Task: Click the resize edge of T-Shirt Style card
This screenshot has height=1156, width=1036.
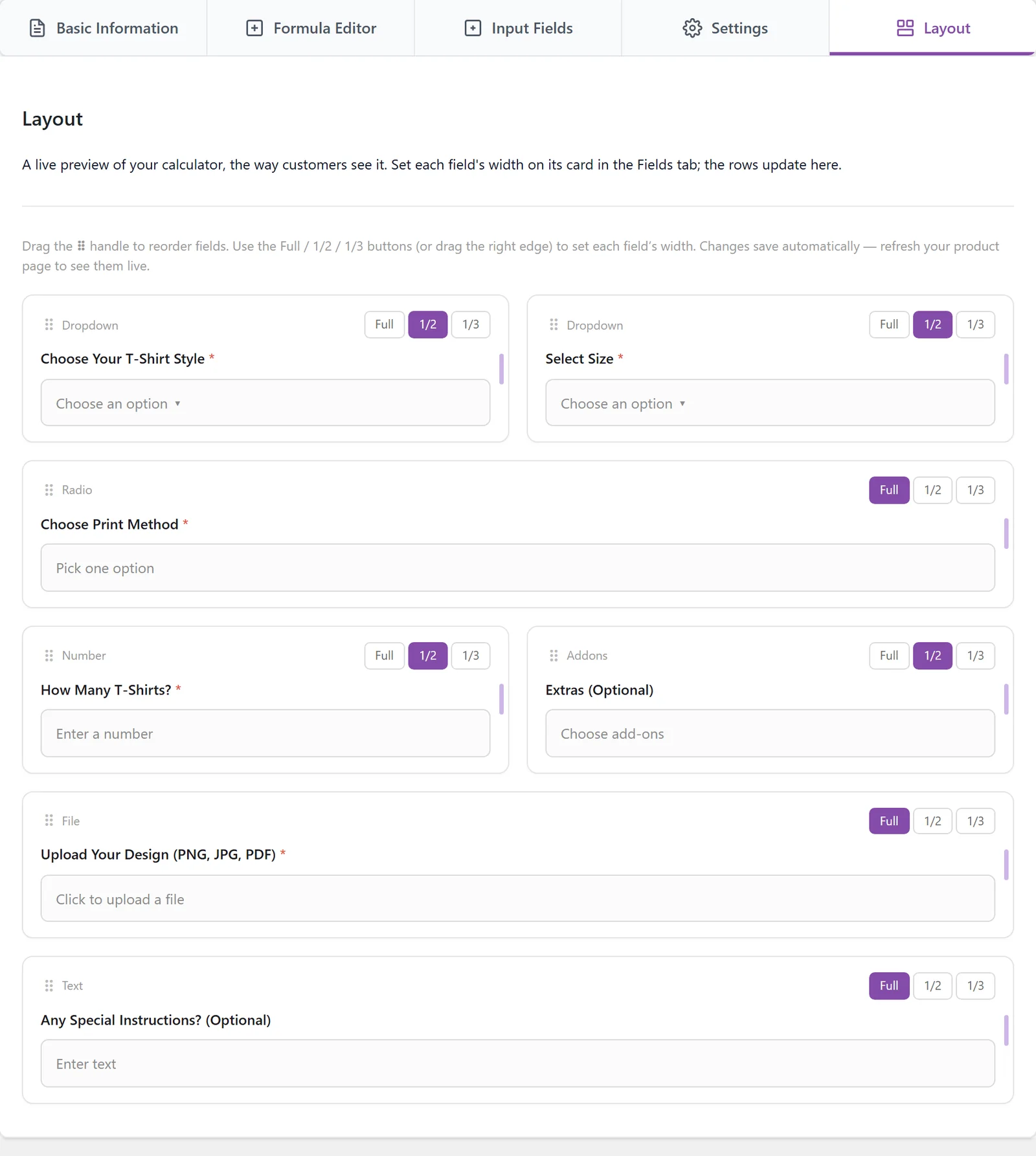Action: 501,369
